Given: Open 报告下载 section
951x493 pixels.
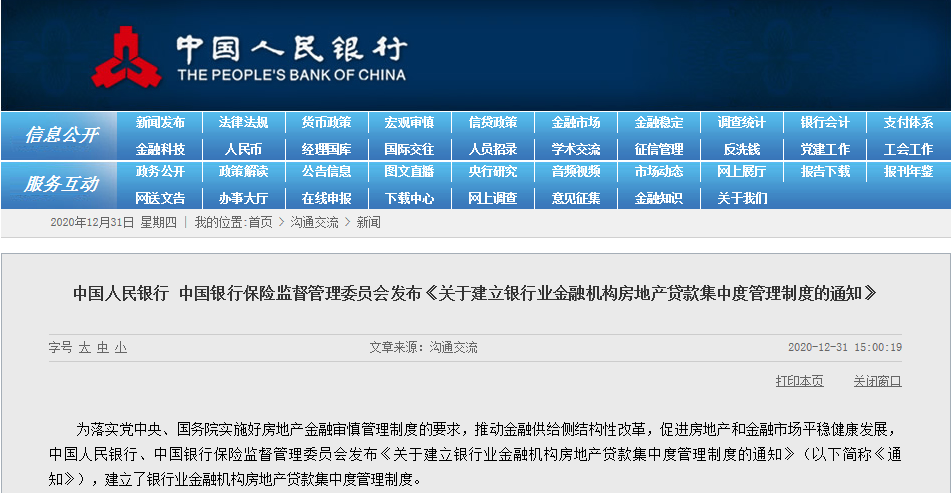Looking at the screenshot, I should click(825, 172).
